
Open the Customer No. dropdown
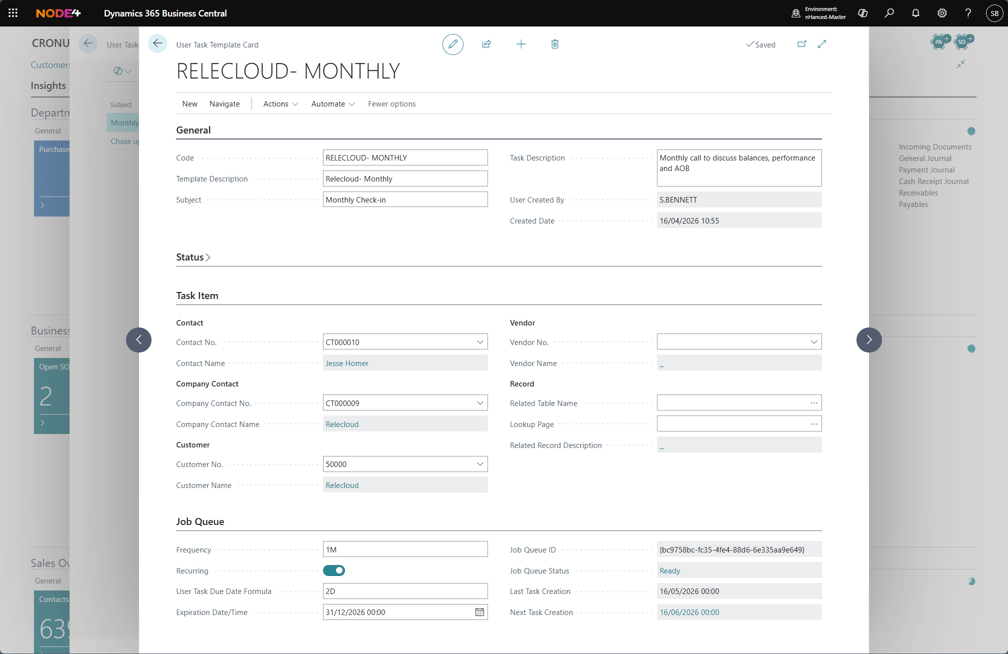click(480, 464)
